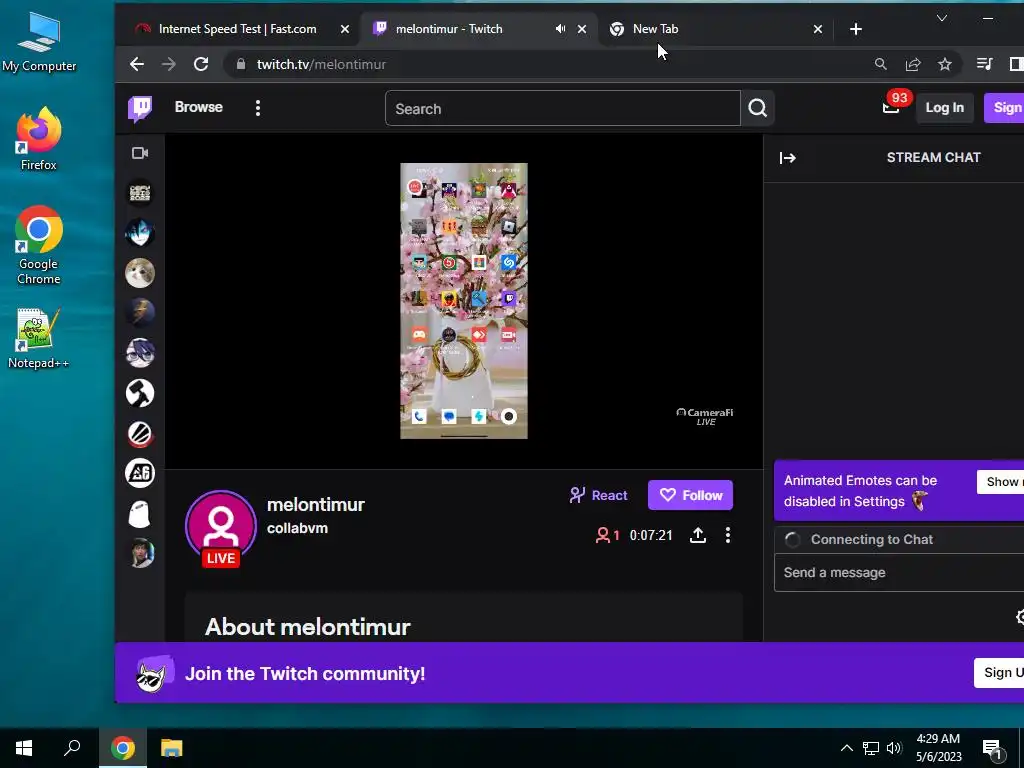The image size is (1024, 768).
Task: Open a new browser tab with plus button
Action: pyautogui.click(x=856, y=29)
